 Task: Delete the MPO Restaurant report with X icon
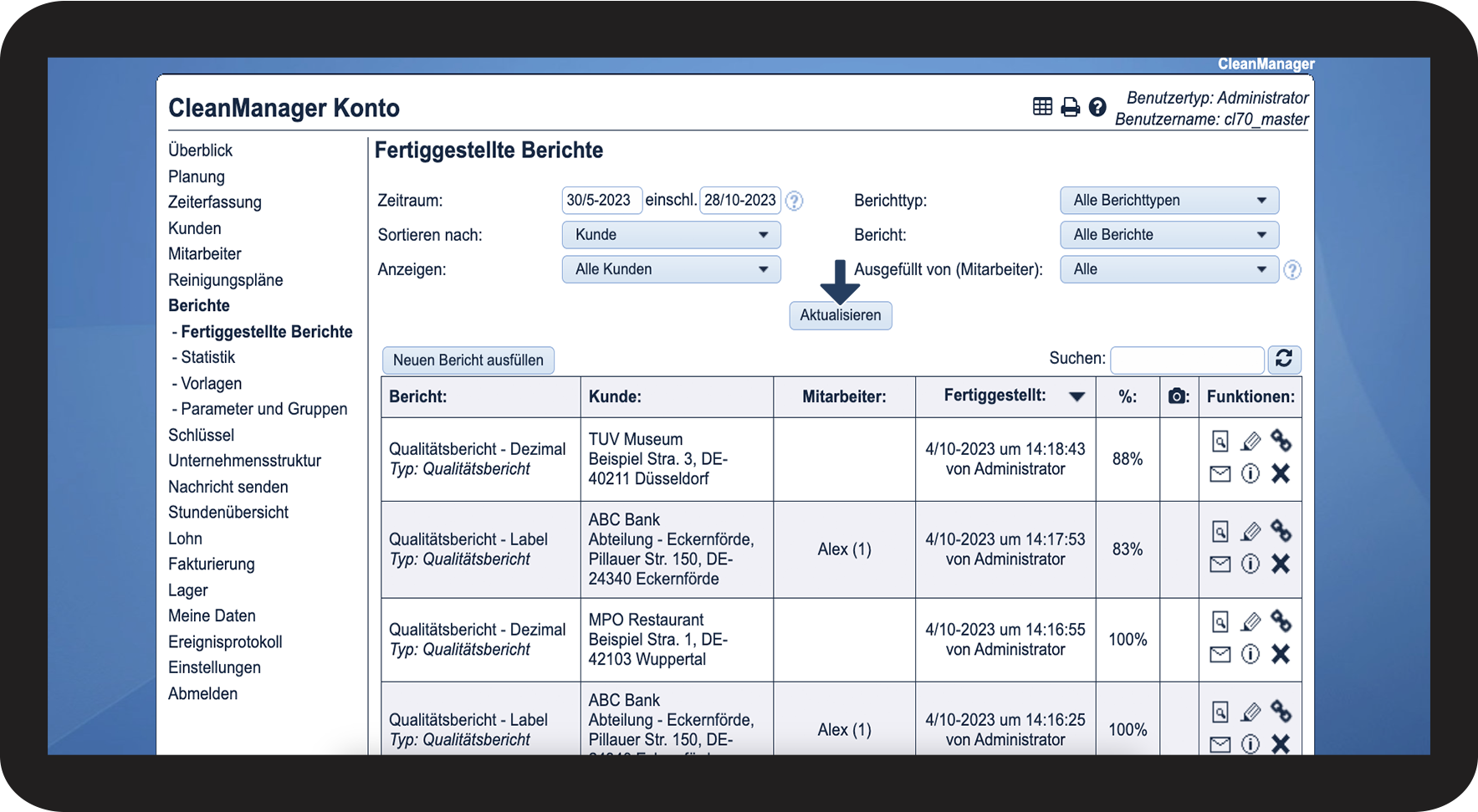1280,654
